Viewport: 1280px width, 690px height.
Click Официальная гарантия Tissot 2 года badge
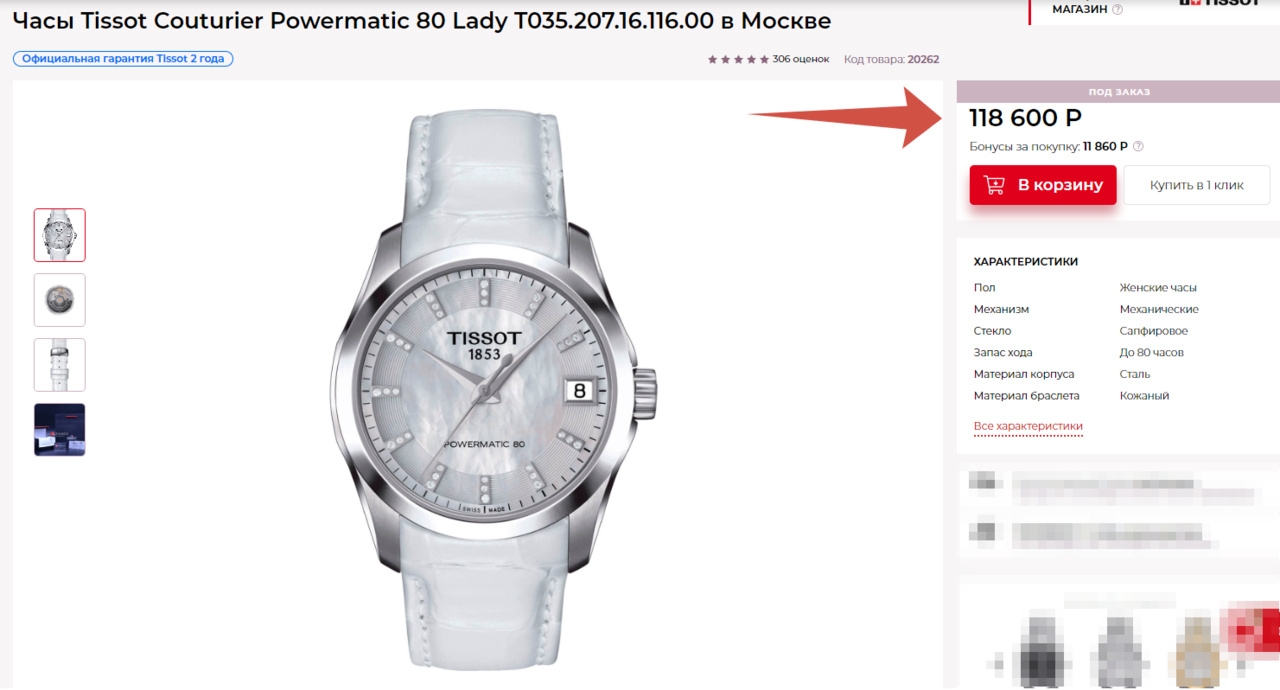click(x=123, y=59)
